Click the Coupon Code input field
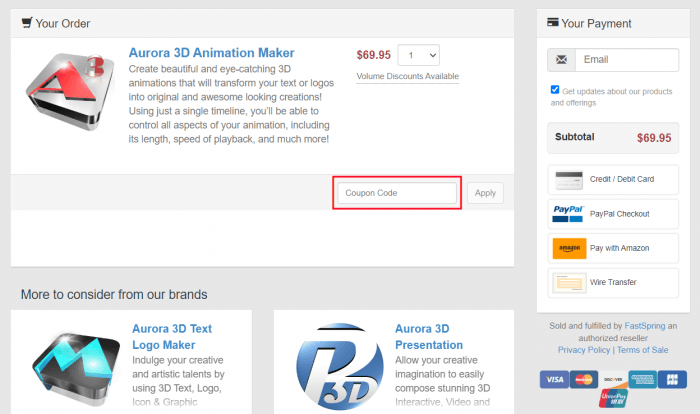700x414 pixels. [397, 193]
